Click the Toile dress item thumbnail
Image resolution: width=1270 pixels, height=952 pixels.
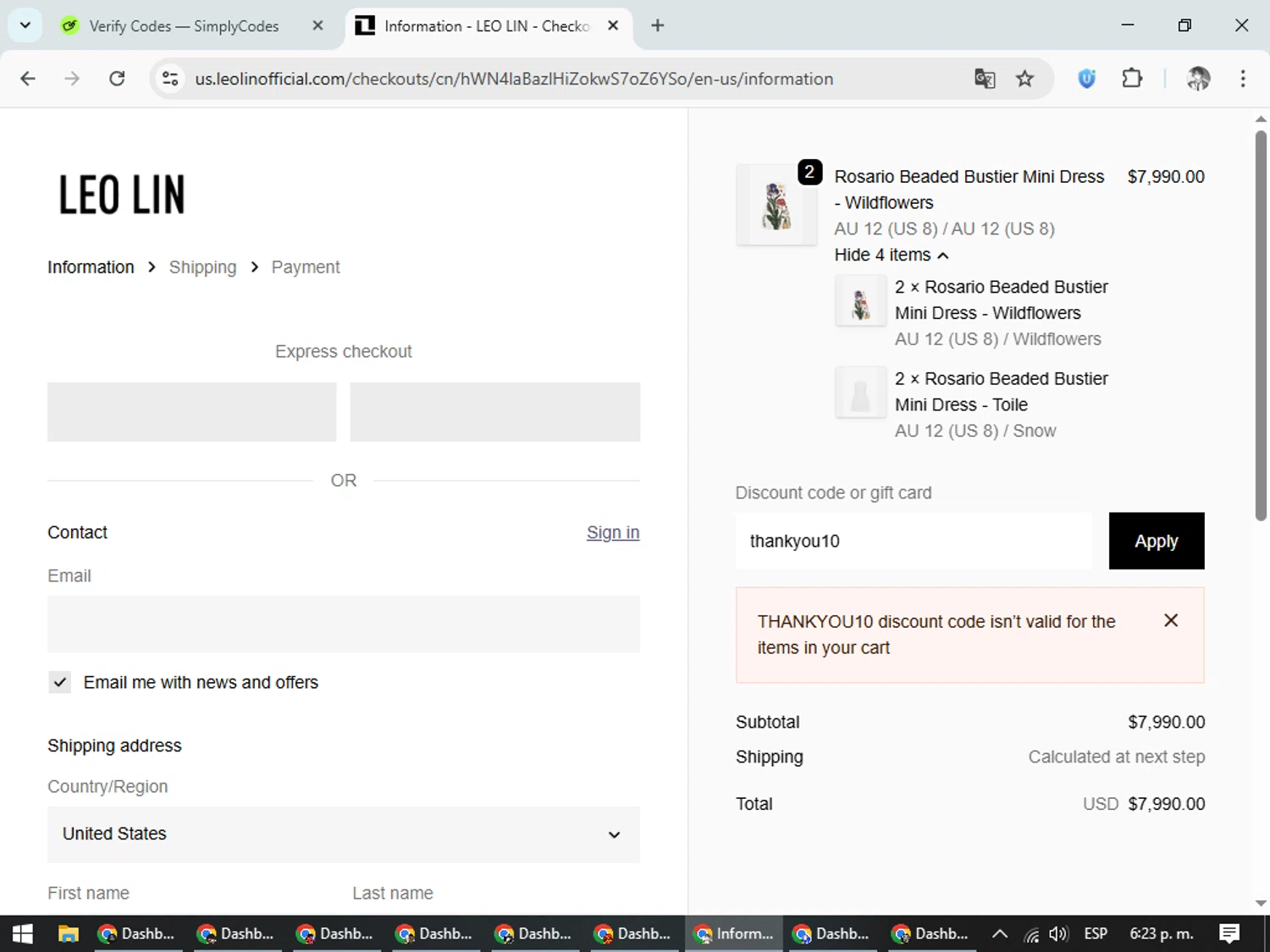pyautogui.click(x=860, y=393)
